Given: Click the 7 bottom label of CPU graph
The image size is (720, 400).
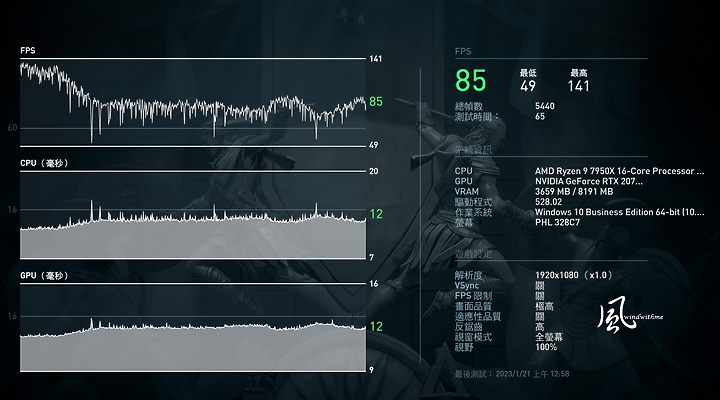Looking at the screenshot, I should (371, 258).
